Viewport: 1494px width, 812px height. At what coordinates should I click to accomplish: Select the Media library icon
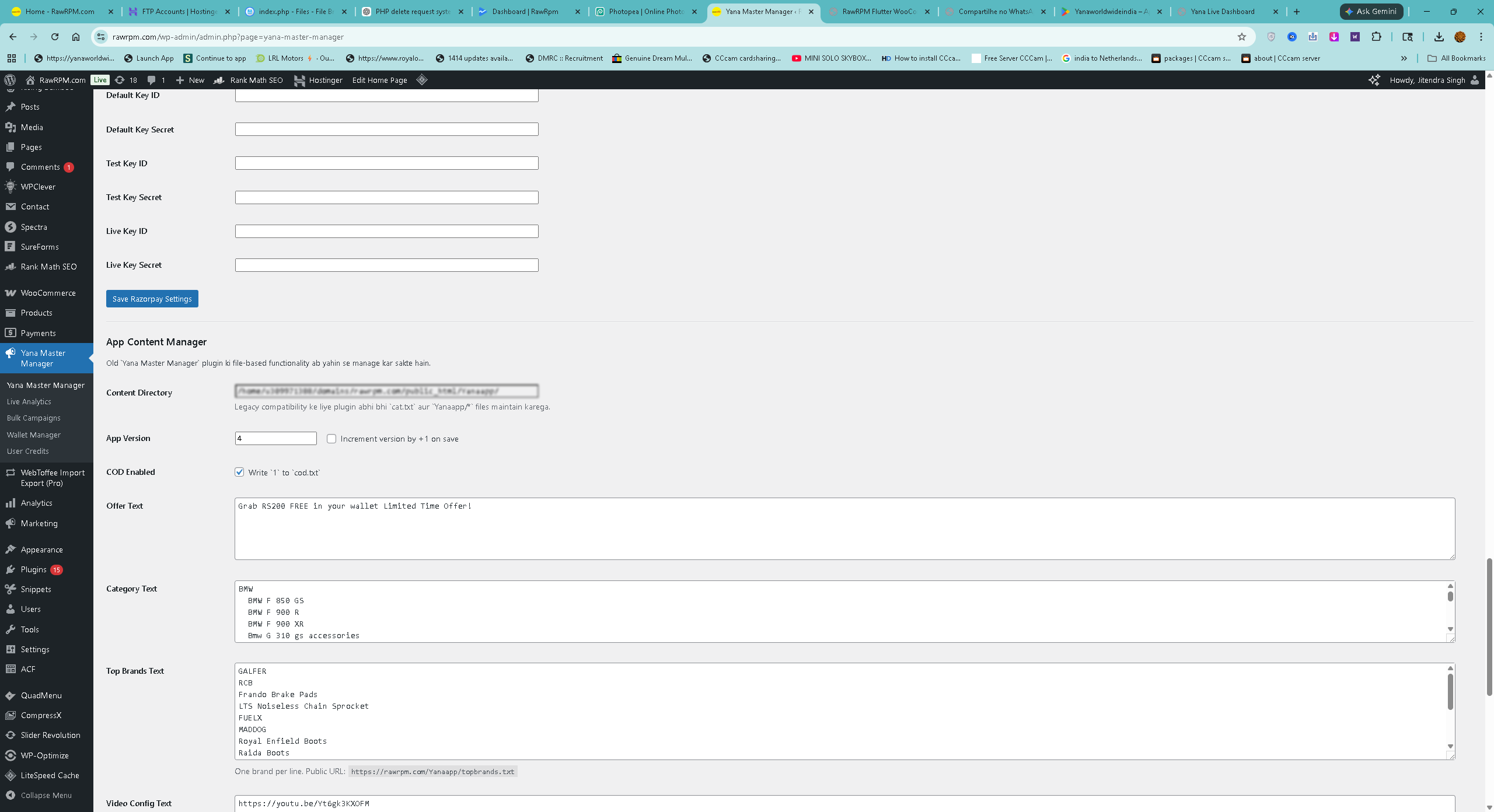click(11, 127)
